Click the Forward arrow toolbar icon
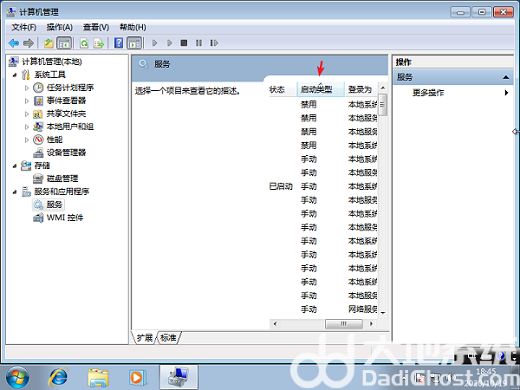The width and height of the screenshot is (520, 390). pos(28,43)
